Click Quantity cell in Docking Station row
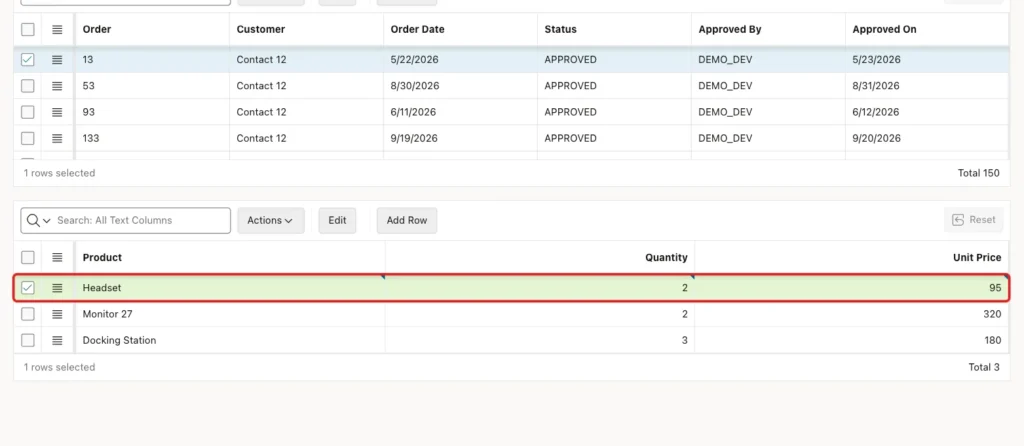Image resolution: width=1024 pixels, height=446 pixels. click(539, 340)
